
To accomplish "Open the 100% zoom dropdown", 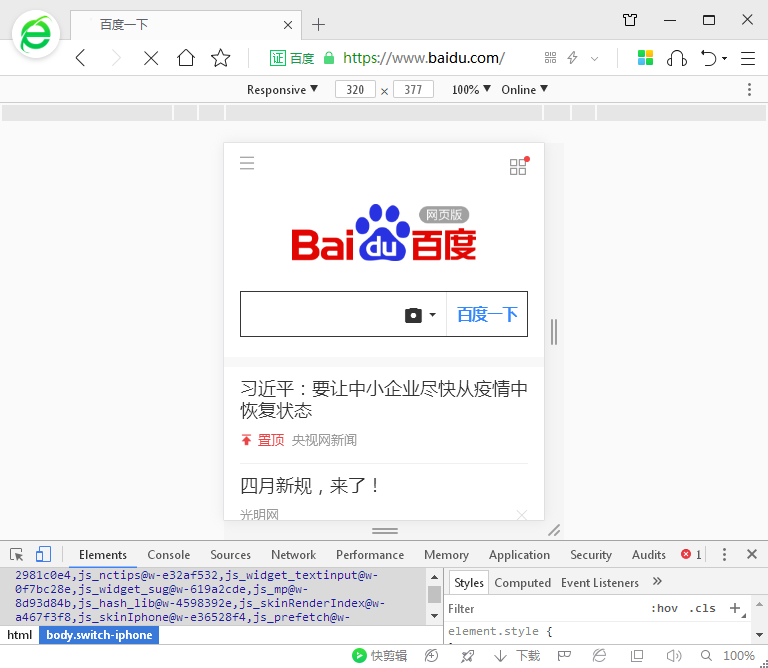I will click(471, 90).
